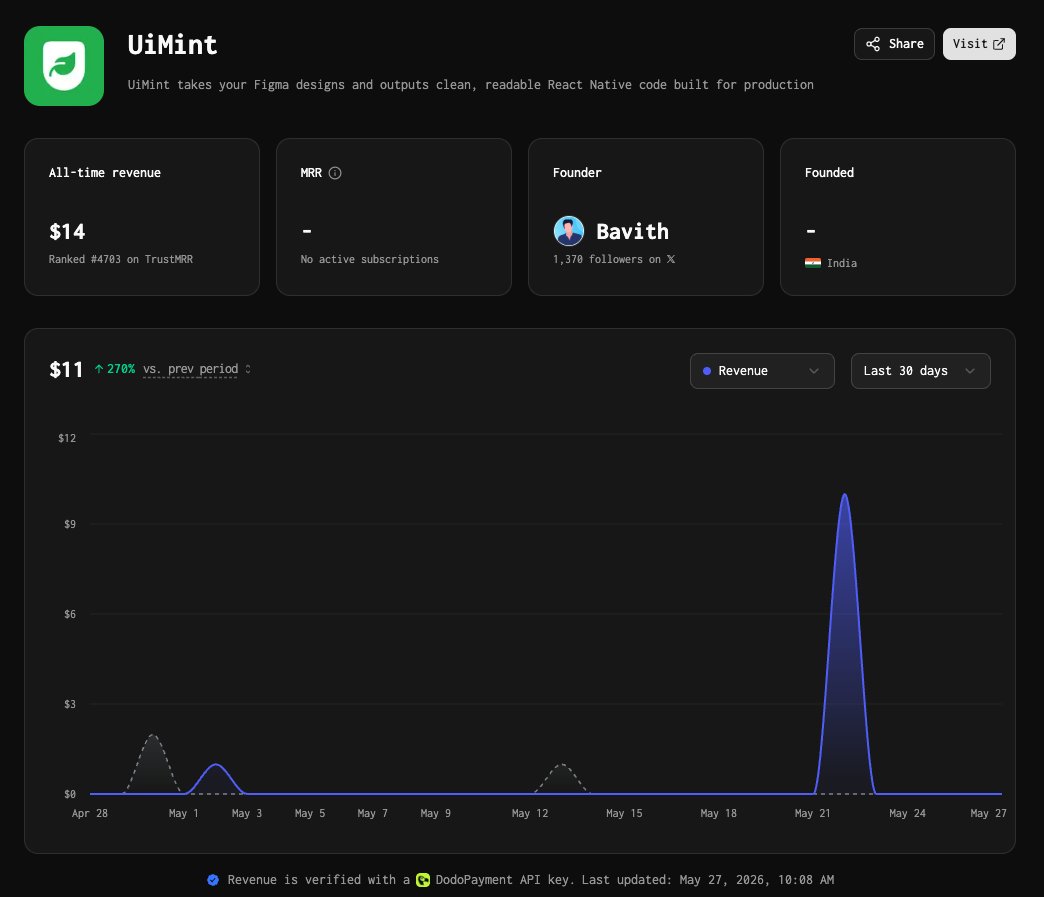Click the Share button

[x=894, y=44]
